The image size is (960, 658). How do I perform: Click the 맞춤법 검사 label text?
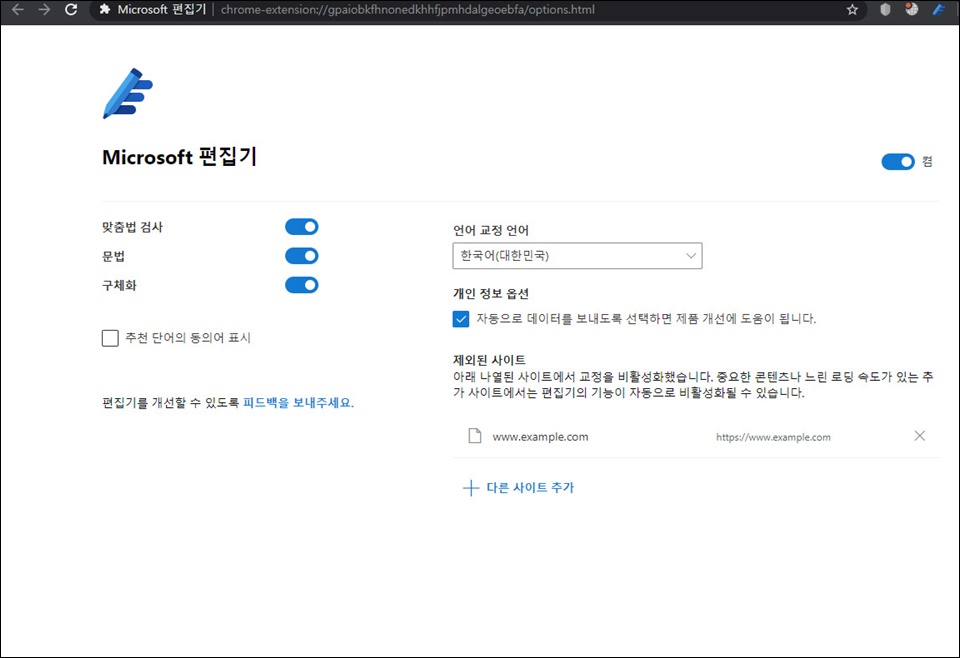(x=132, y=227)
